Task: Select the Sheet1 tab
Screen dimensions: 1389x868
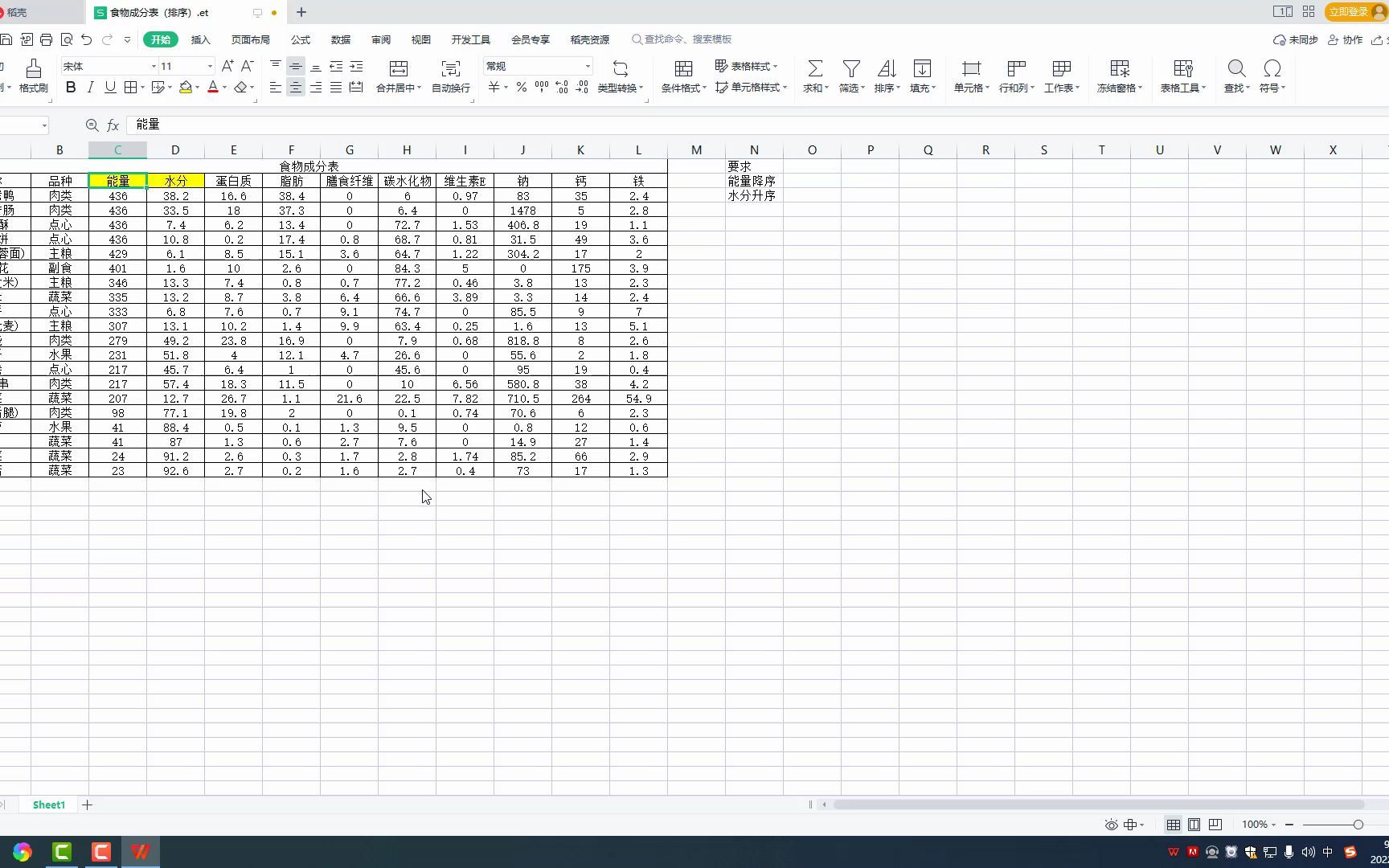Action: coord(48,805)
